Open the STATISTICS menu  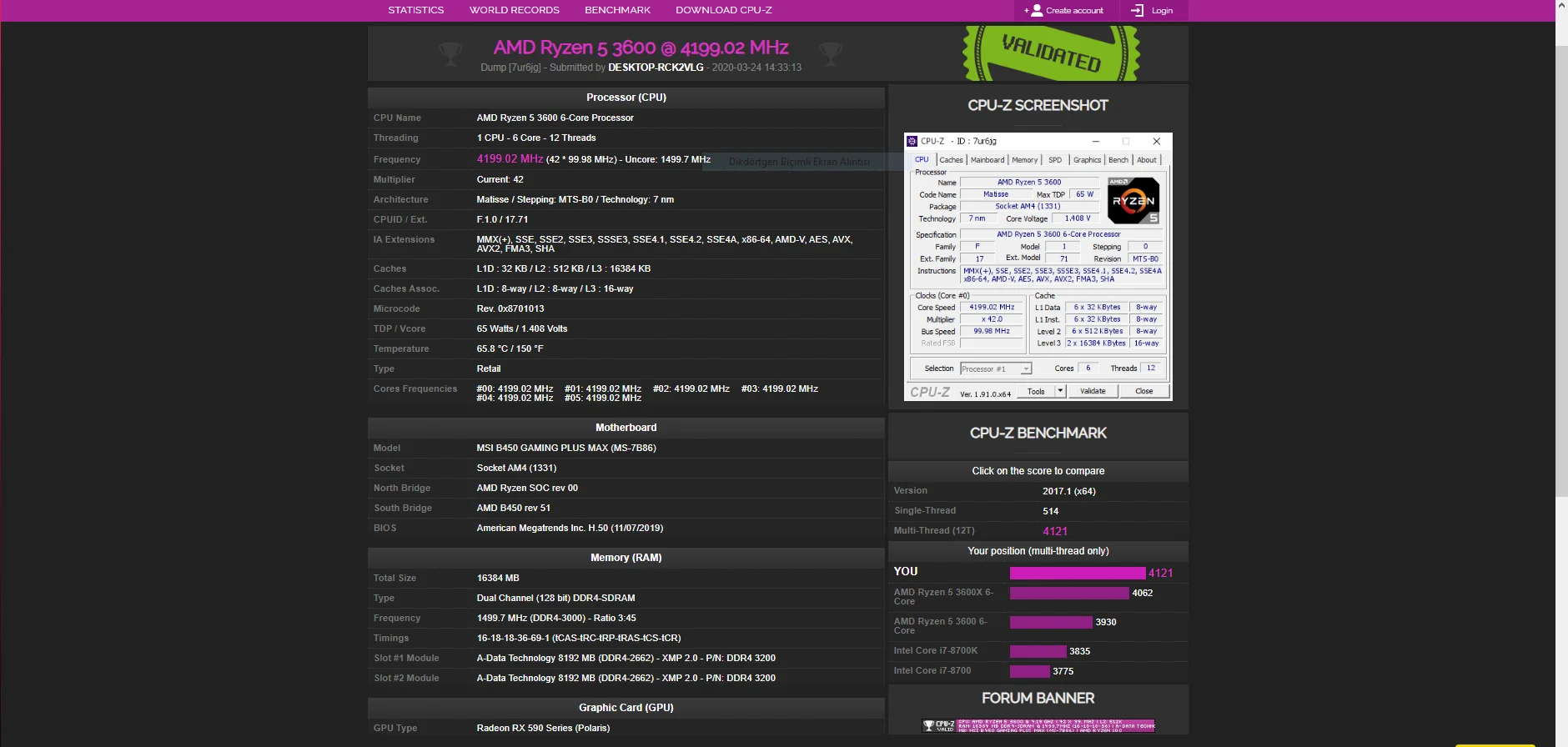416,10
